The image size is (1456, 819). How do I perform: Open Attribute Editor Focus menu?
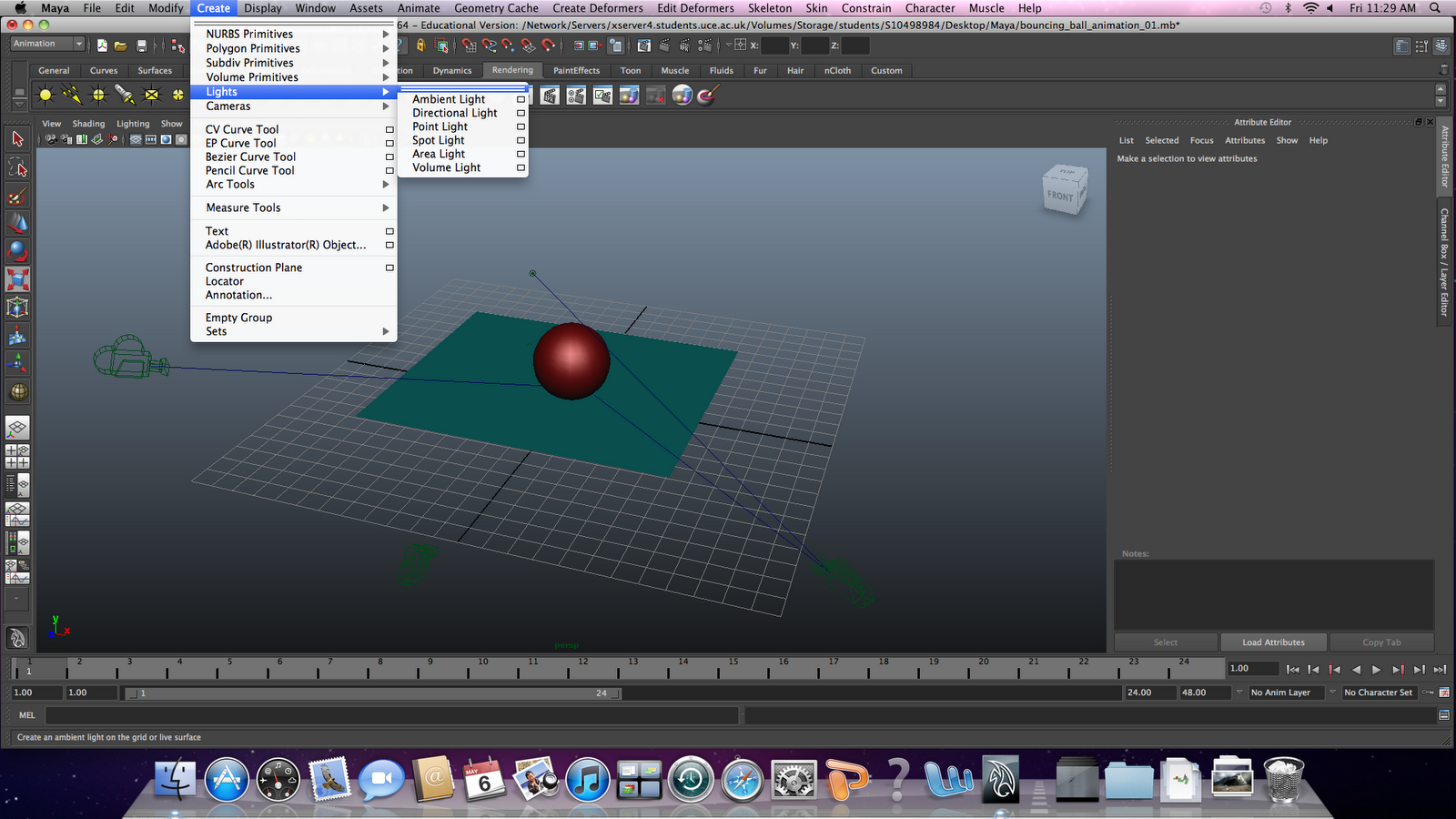[x=1201, y=140]
